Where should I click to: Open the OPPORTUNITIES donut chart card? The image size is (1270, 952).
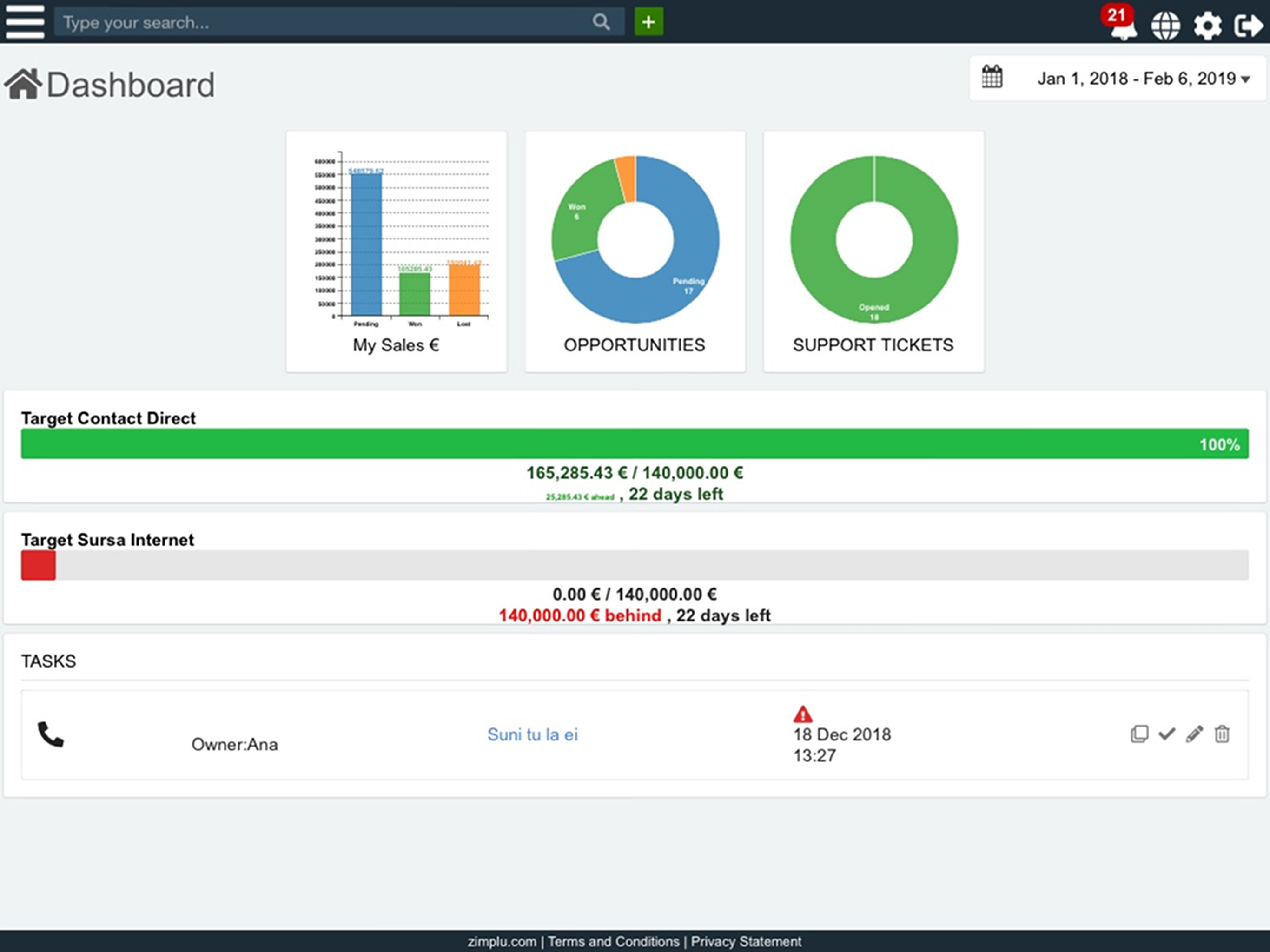point(635,251)
